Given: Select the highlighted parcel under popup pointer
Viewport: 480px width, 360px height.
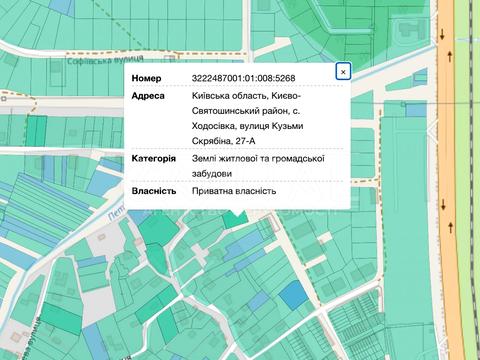Looking at the screenshot, I should [234, 221].
